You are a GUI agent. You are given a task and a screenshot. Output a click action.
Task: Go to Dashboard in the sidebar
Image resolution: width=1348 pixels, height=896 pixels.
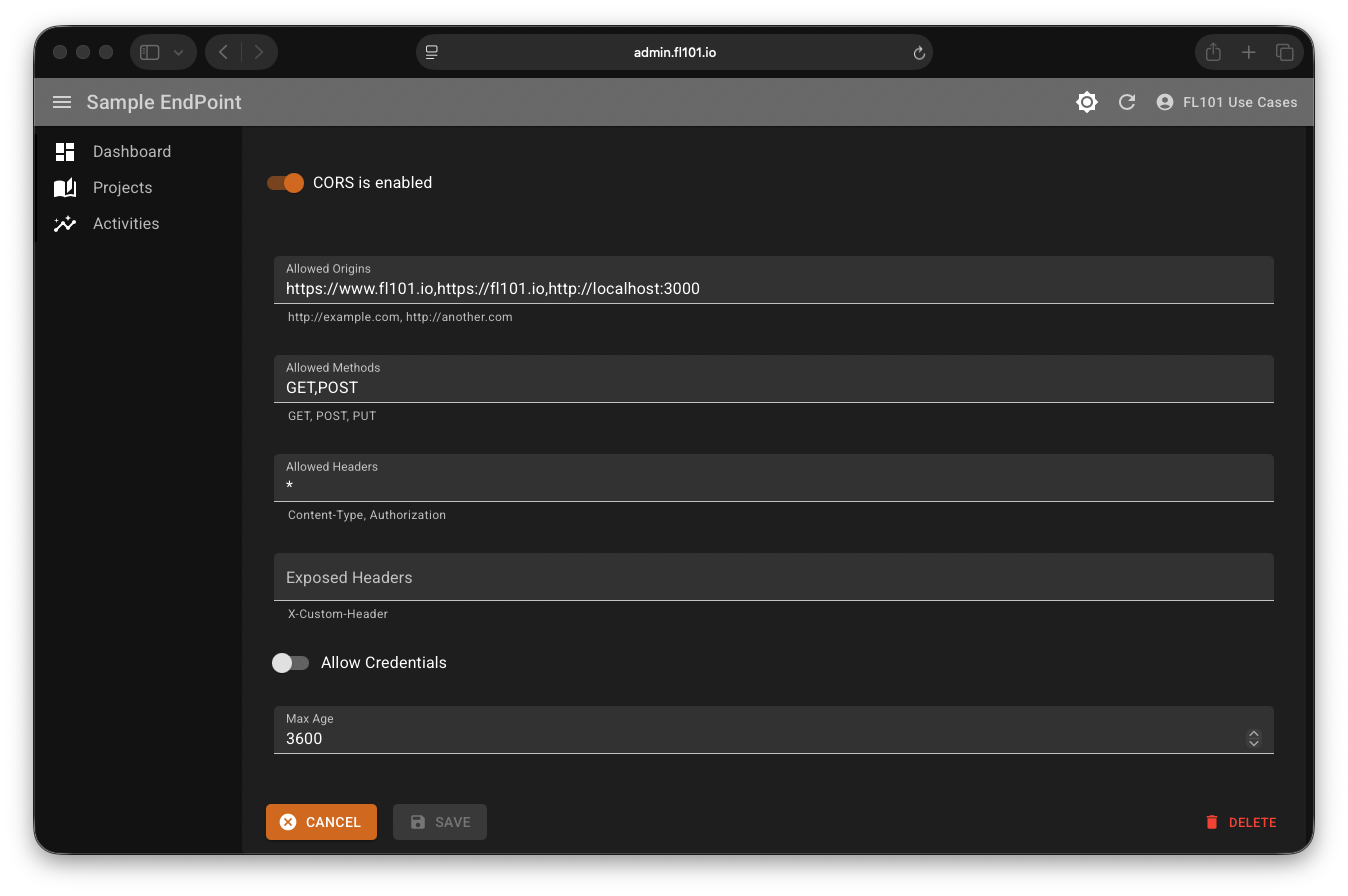131,152
